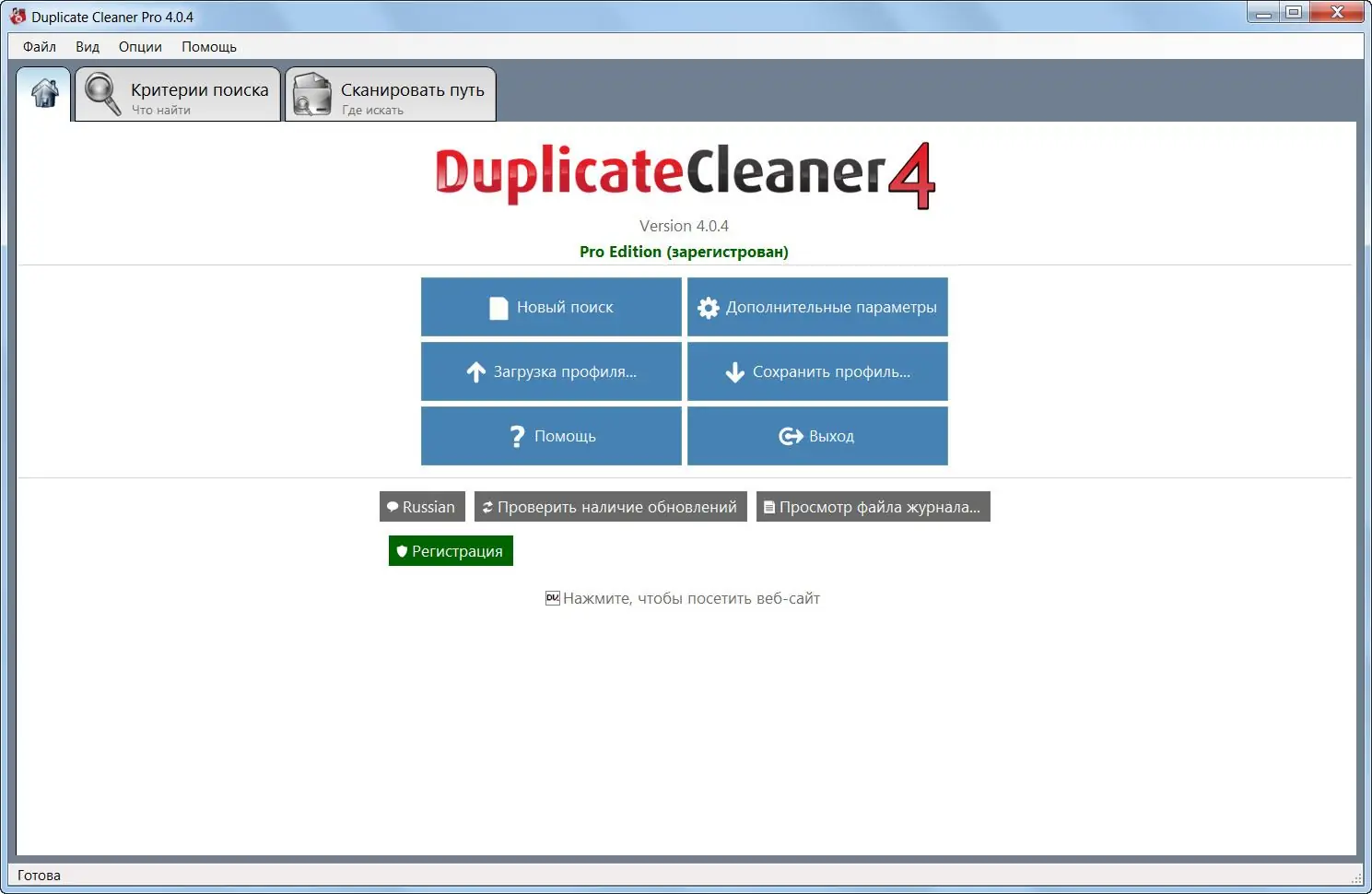Click the green Регистрация button
Viewport: 1372px width, 894px height.
pos(451,551)
